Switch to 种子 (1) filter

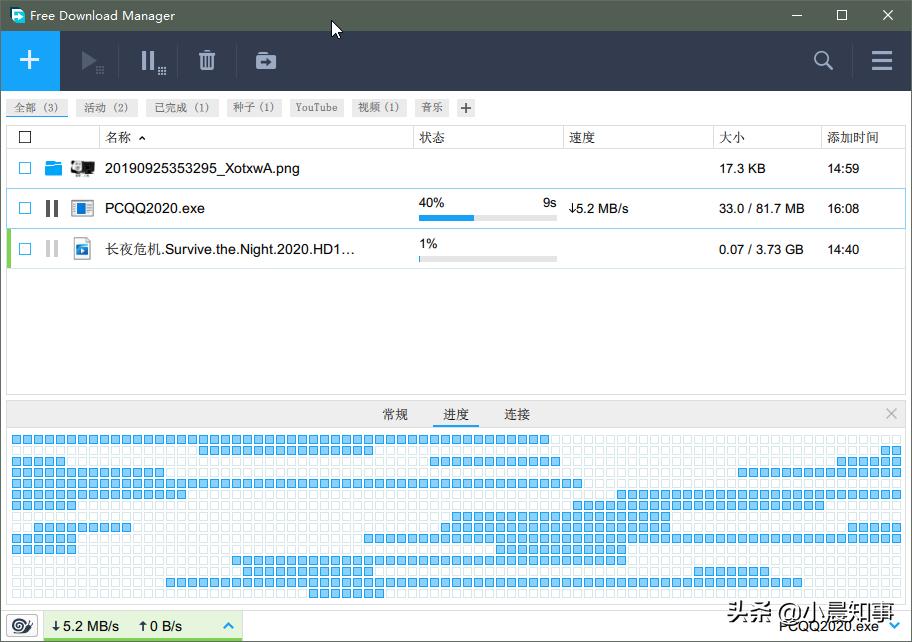click(254, 108)
